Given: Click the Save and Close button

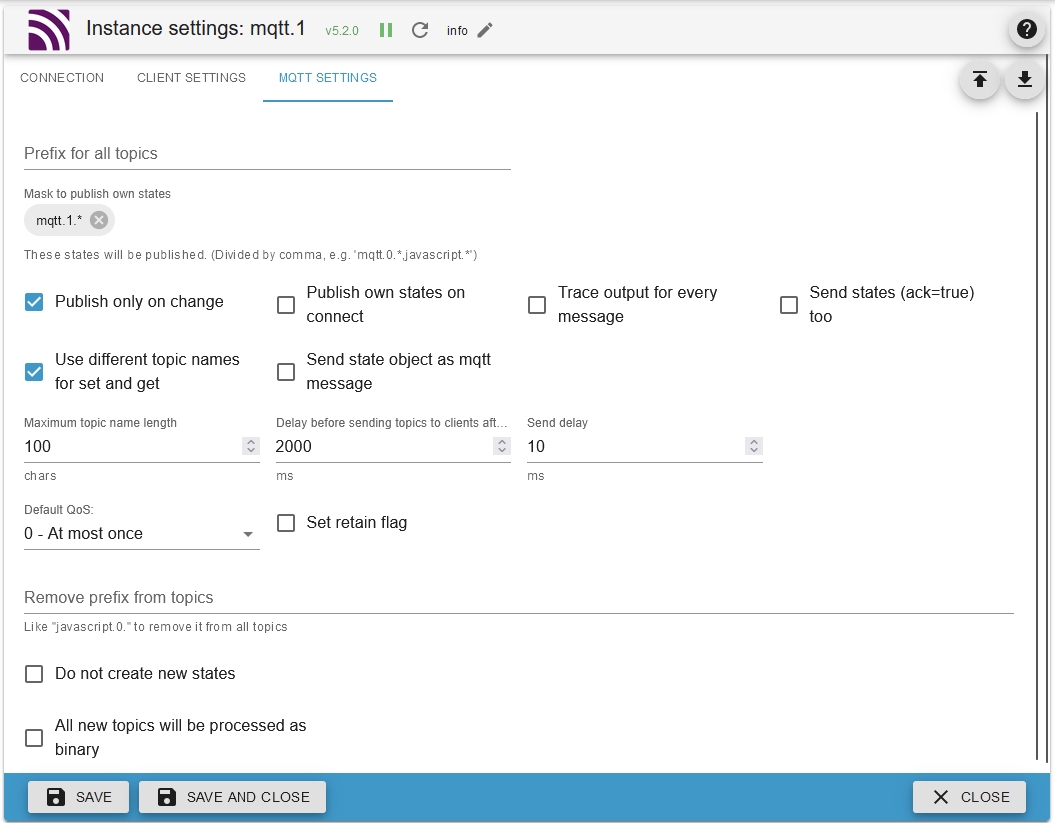Looking at the screenshot, I should pyautogui.click(x=233, y=797).
